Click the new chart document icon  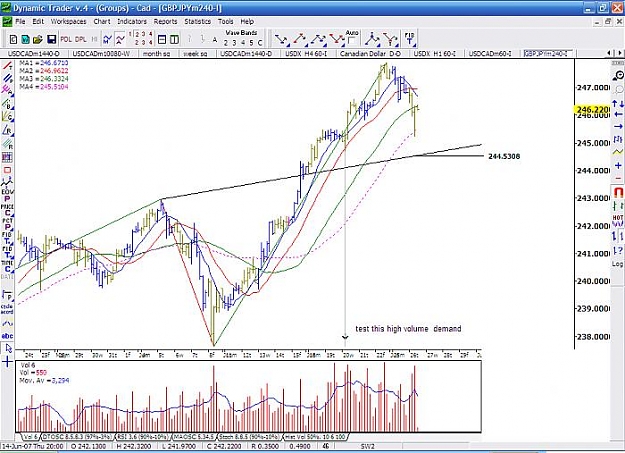[x=14, y=39]
